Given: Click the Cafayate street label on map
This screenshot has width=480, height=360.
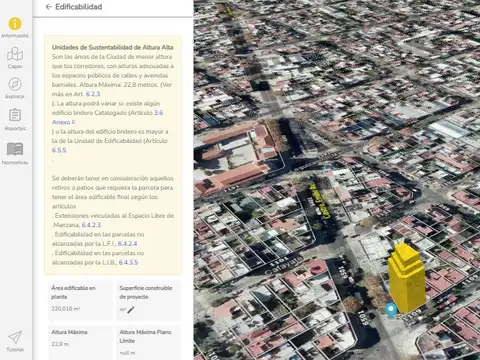Looking at the screenshot, I should click(284, 265).
